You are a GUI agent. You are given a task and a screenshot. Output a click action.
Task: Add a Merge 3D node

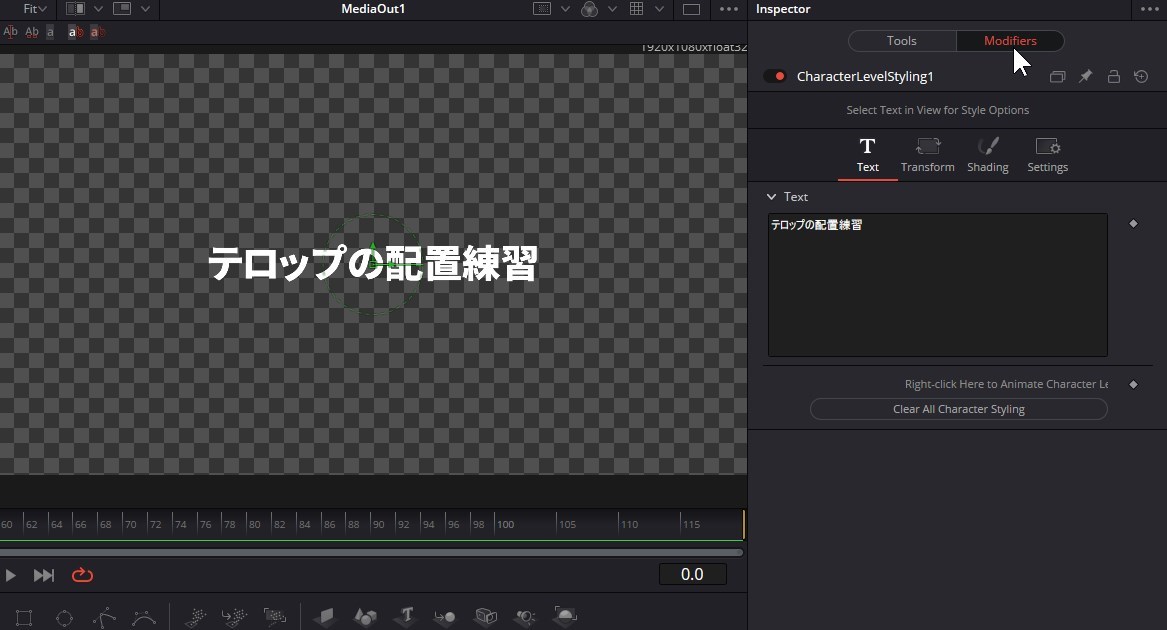pyautogui.click(x=445, y=617)
